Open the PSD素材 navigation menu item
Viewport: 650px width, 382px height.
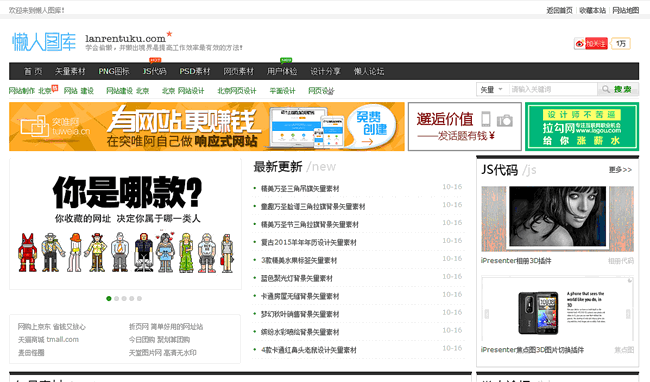point(195,71)
